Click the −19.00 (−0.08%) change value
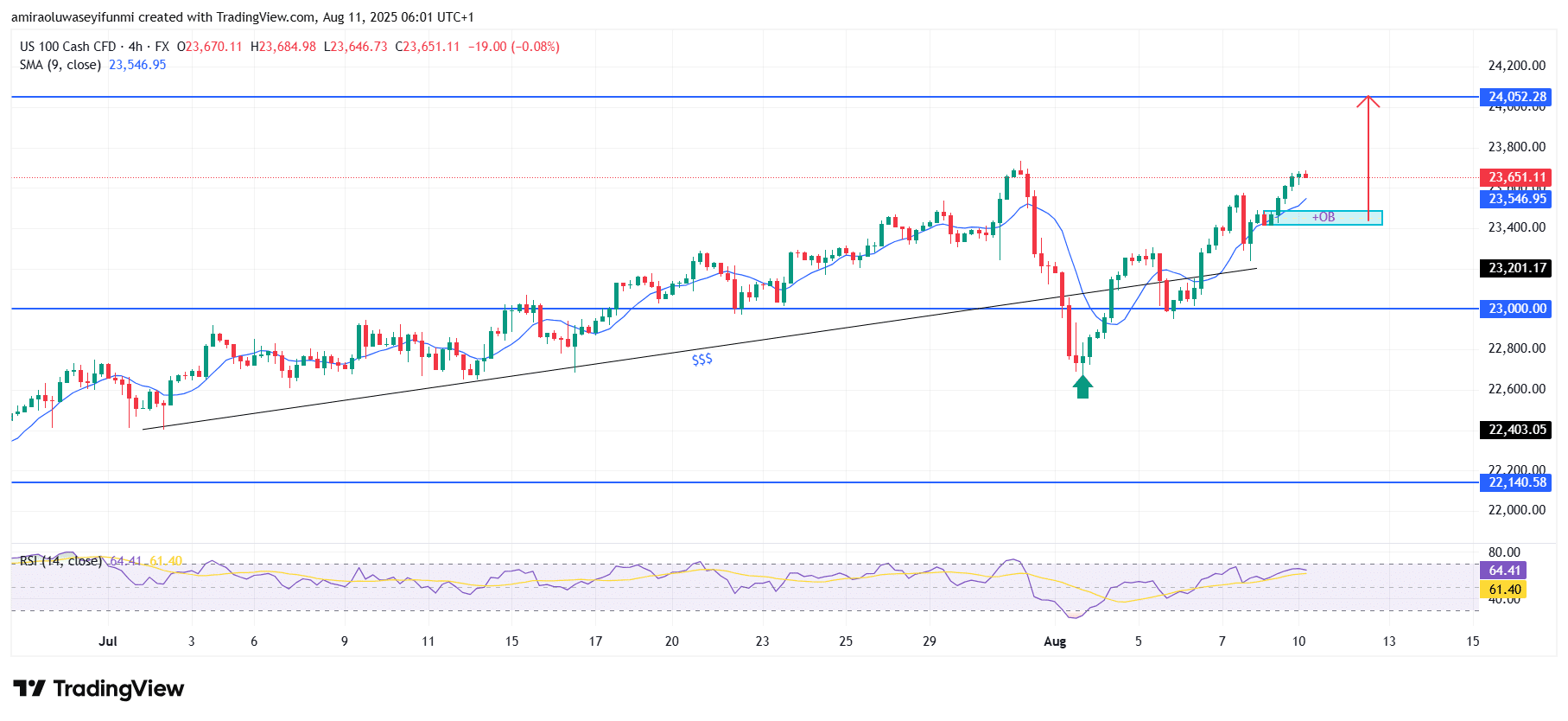1568x721 pixels. tap(514, 47)
